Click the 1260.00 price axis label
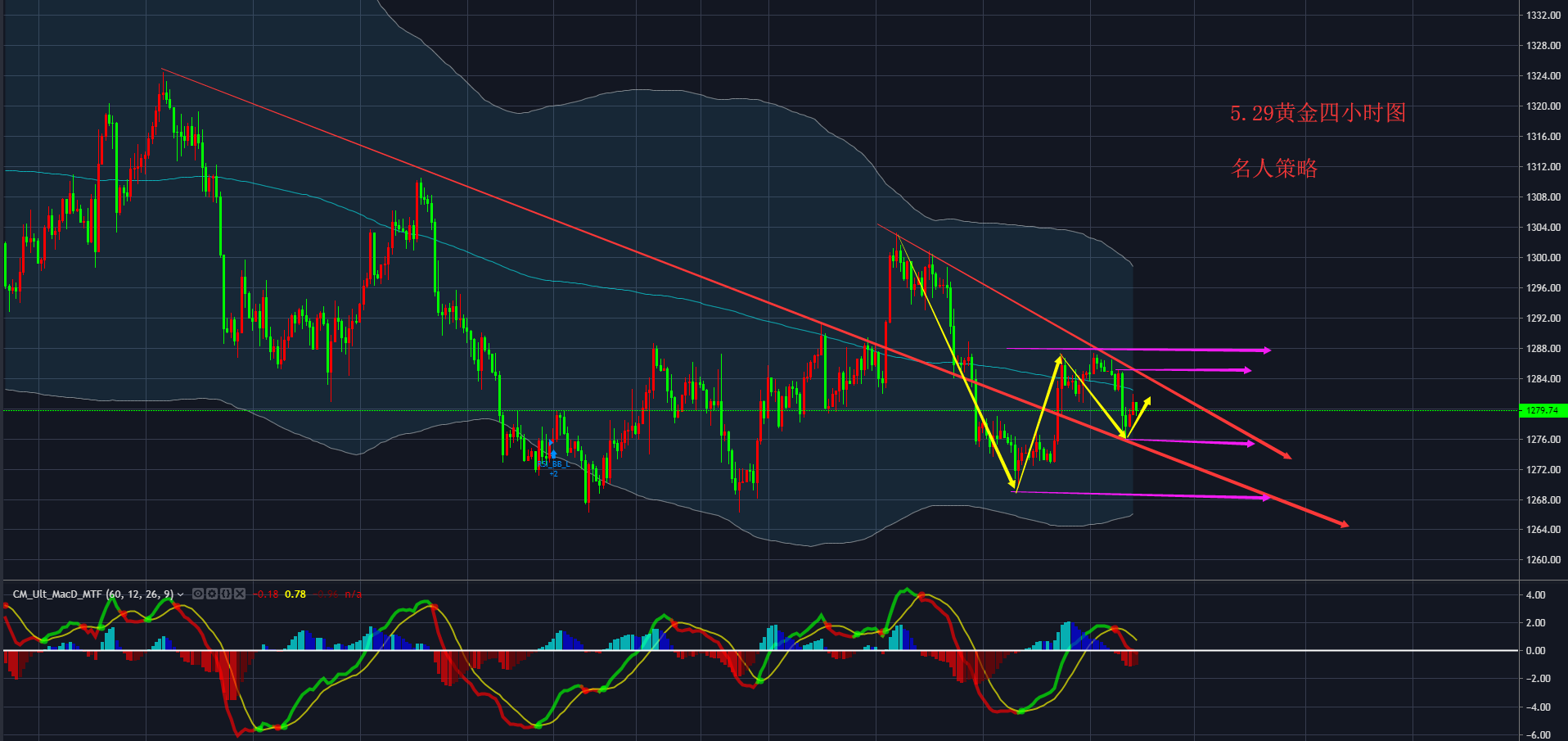 pyautogui.click(x=1543, y=560)
